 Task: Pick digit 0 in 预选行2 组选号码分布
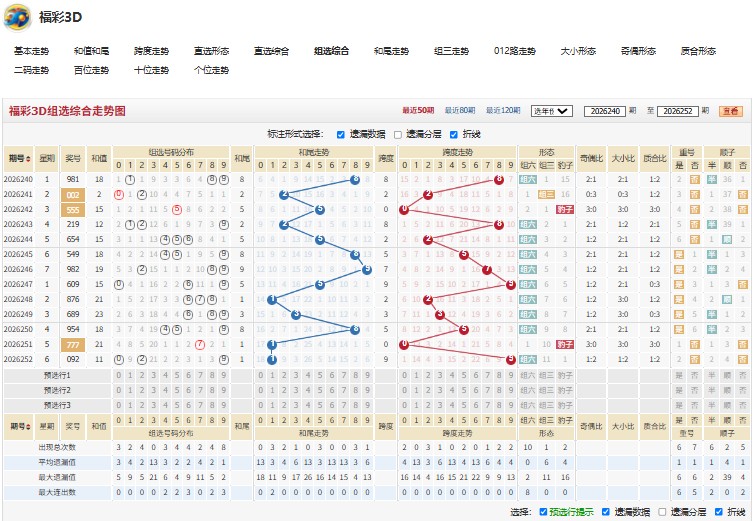(x=118, y=390)
